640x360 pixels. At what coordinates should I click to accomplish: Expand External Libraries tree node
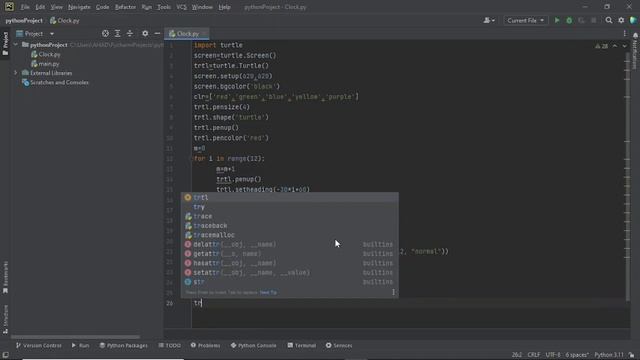coord(16,73)
